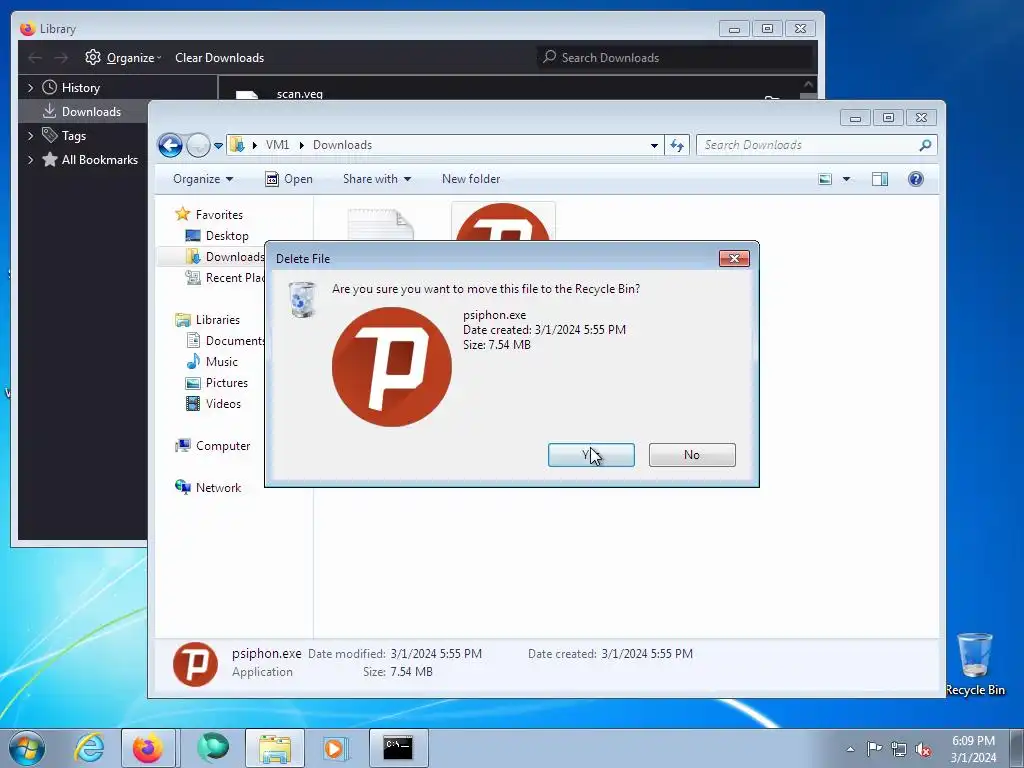This screenshot has height=768, width=1024.
Task: Launch Windows Media Player from the taskbar
Action: click(336, 748)
